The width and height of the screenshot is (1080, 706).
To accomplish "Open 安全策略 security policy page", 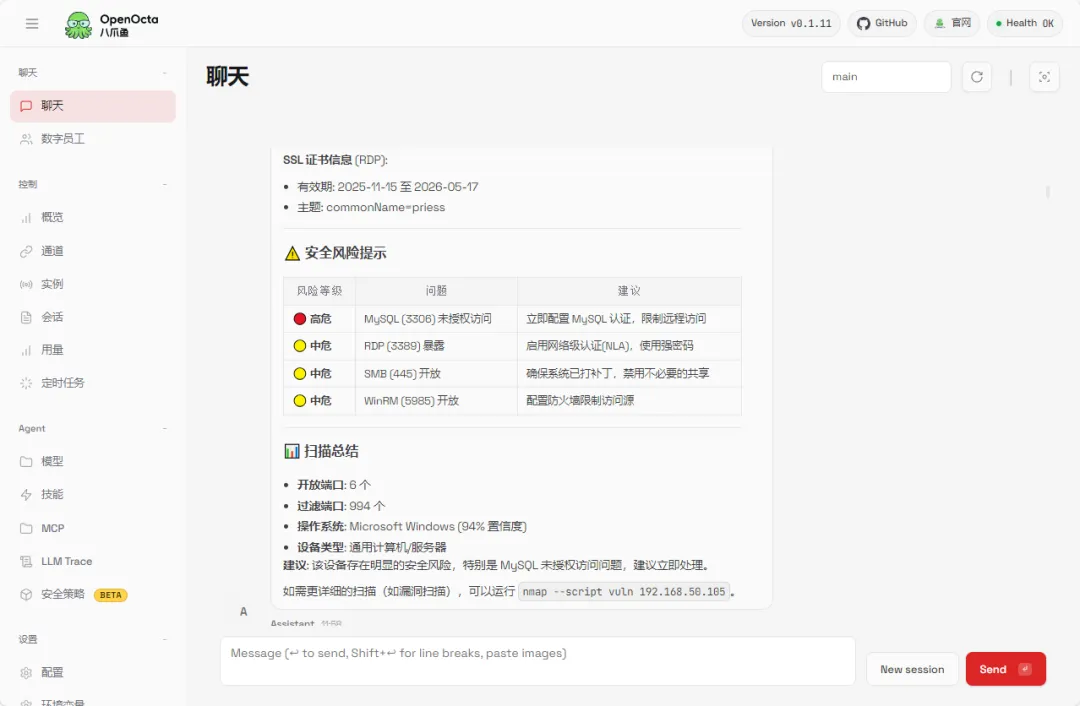I will [93, 594].
